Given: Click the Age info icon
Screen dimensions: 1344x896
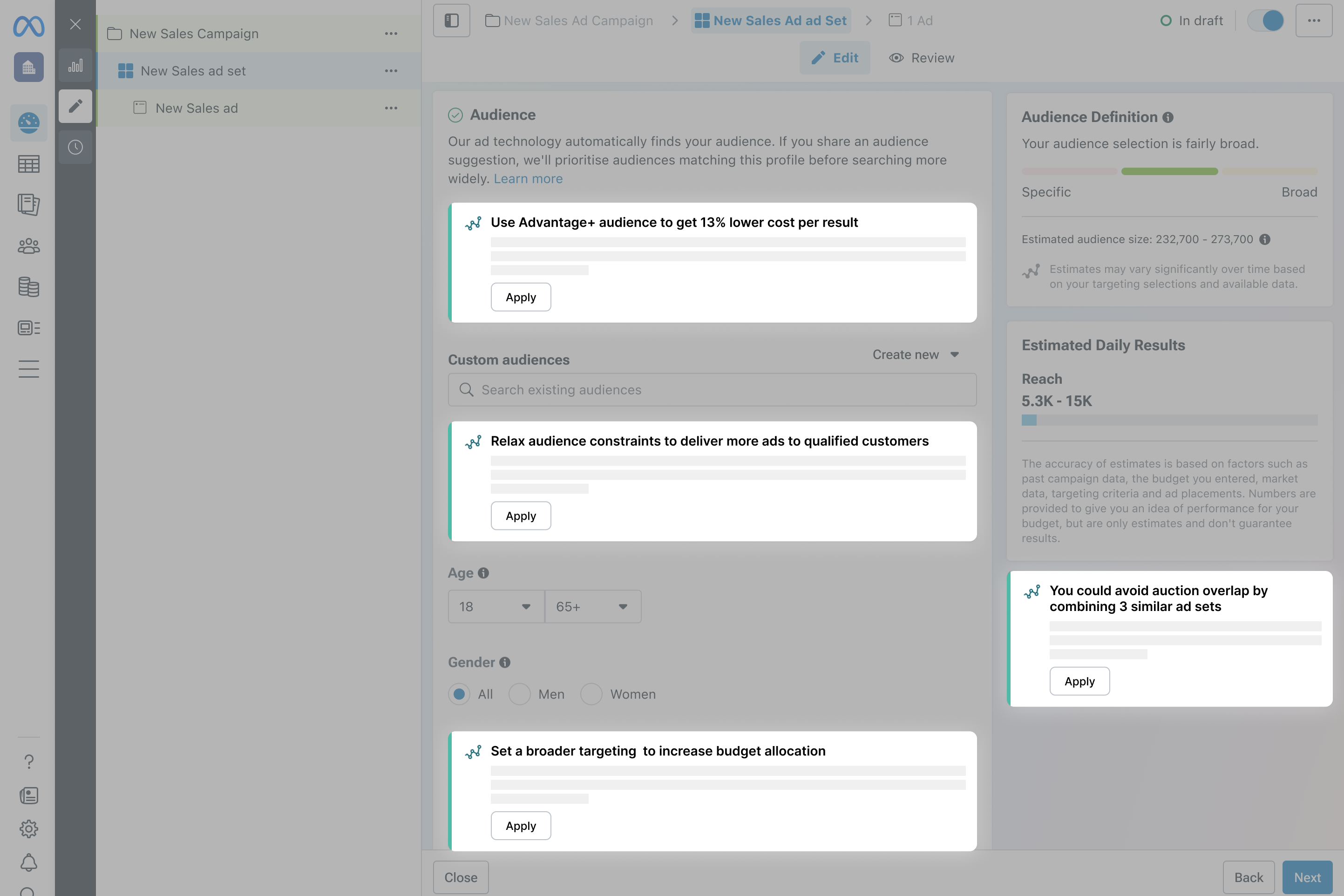Looking at the screenshot, I should tap(483, 572).
